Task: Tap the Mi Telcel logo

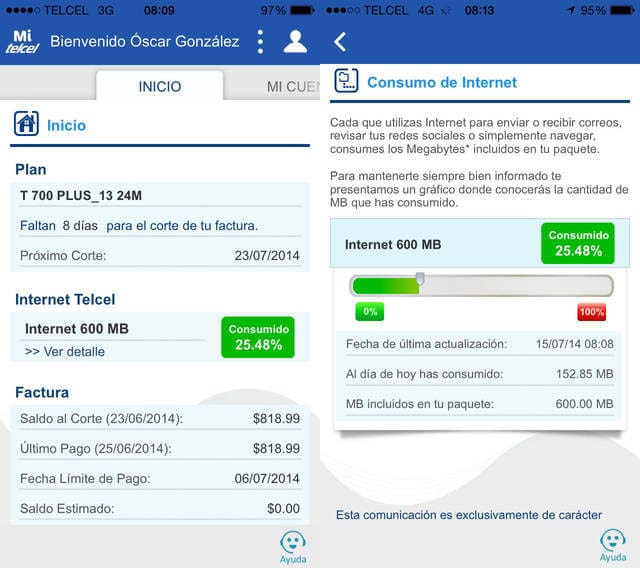Action: [x=22, y=42]
